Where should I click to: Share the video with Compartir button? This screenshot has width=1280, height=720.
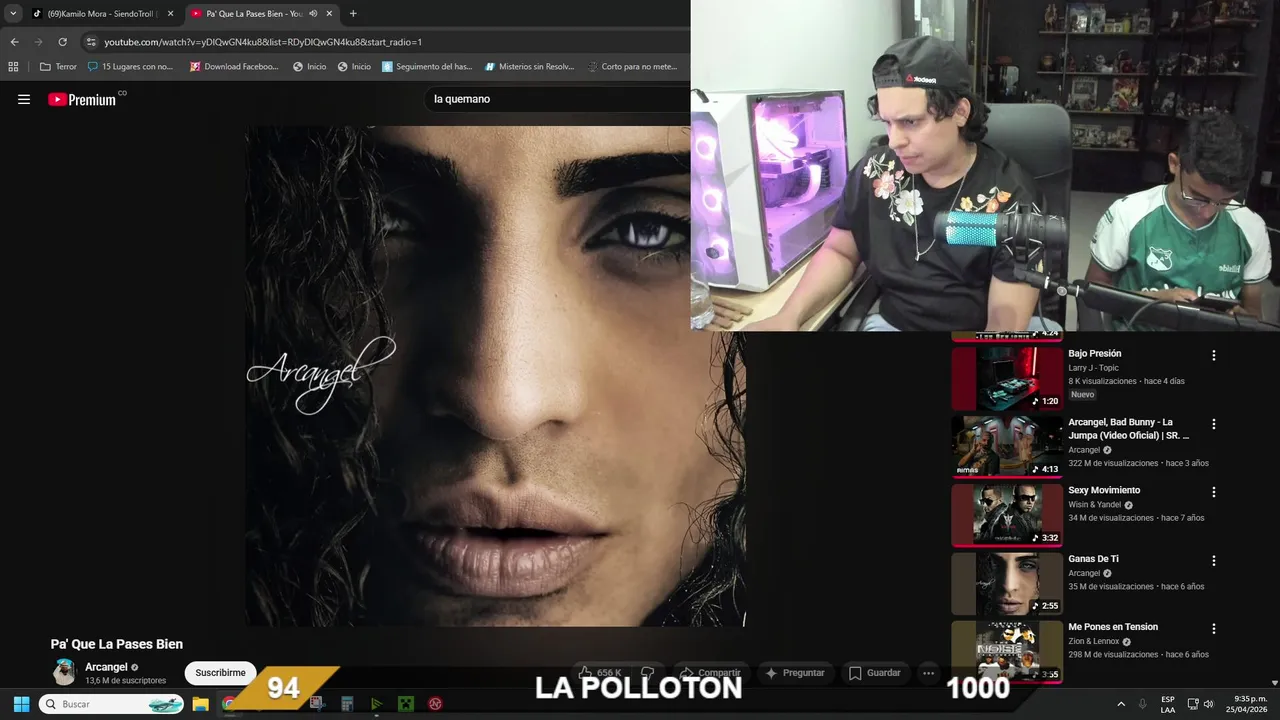[x=710, y=673]
